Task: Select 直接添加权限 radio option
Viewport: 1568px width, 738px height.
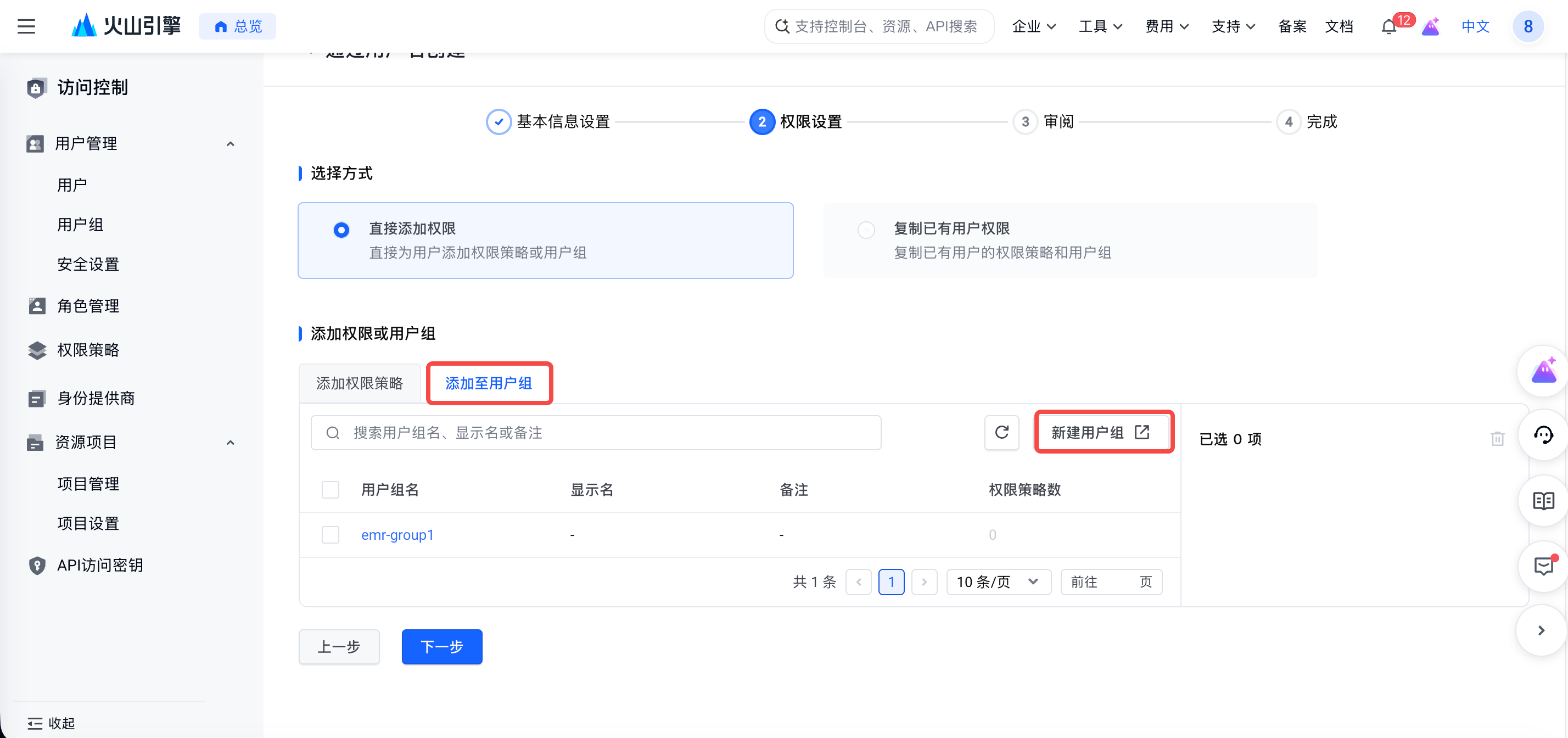Action: coord(341,230)
